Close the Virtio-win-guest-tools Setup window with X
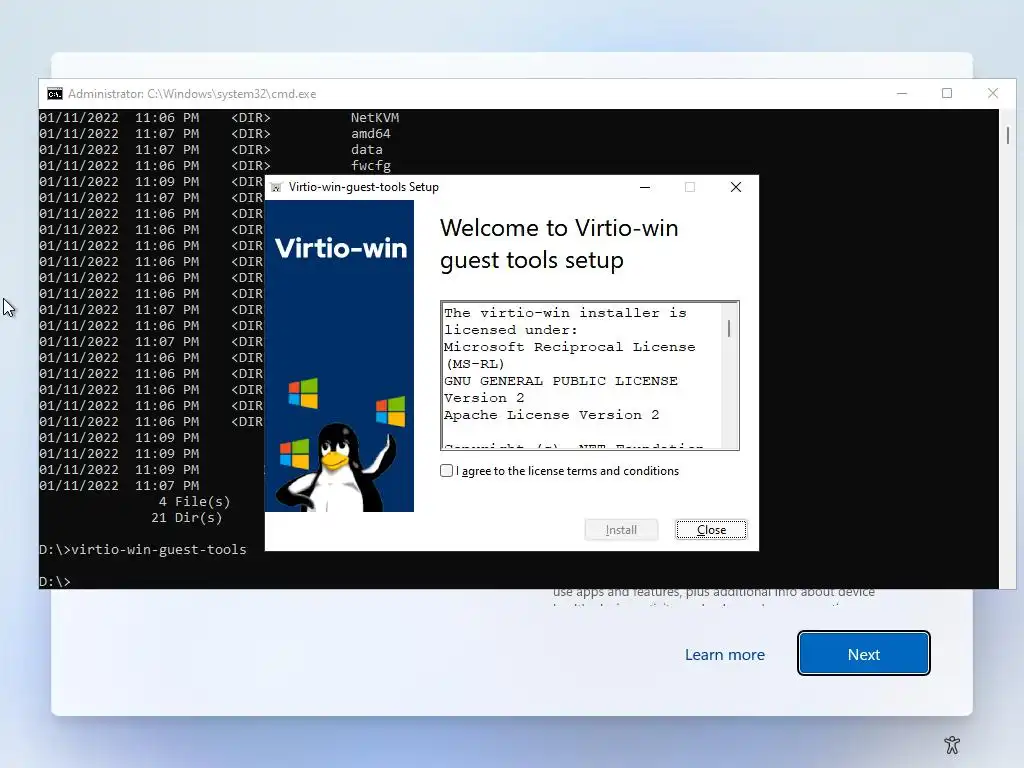 tap(735, 187)
